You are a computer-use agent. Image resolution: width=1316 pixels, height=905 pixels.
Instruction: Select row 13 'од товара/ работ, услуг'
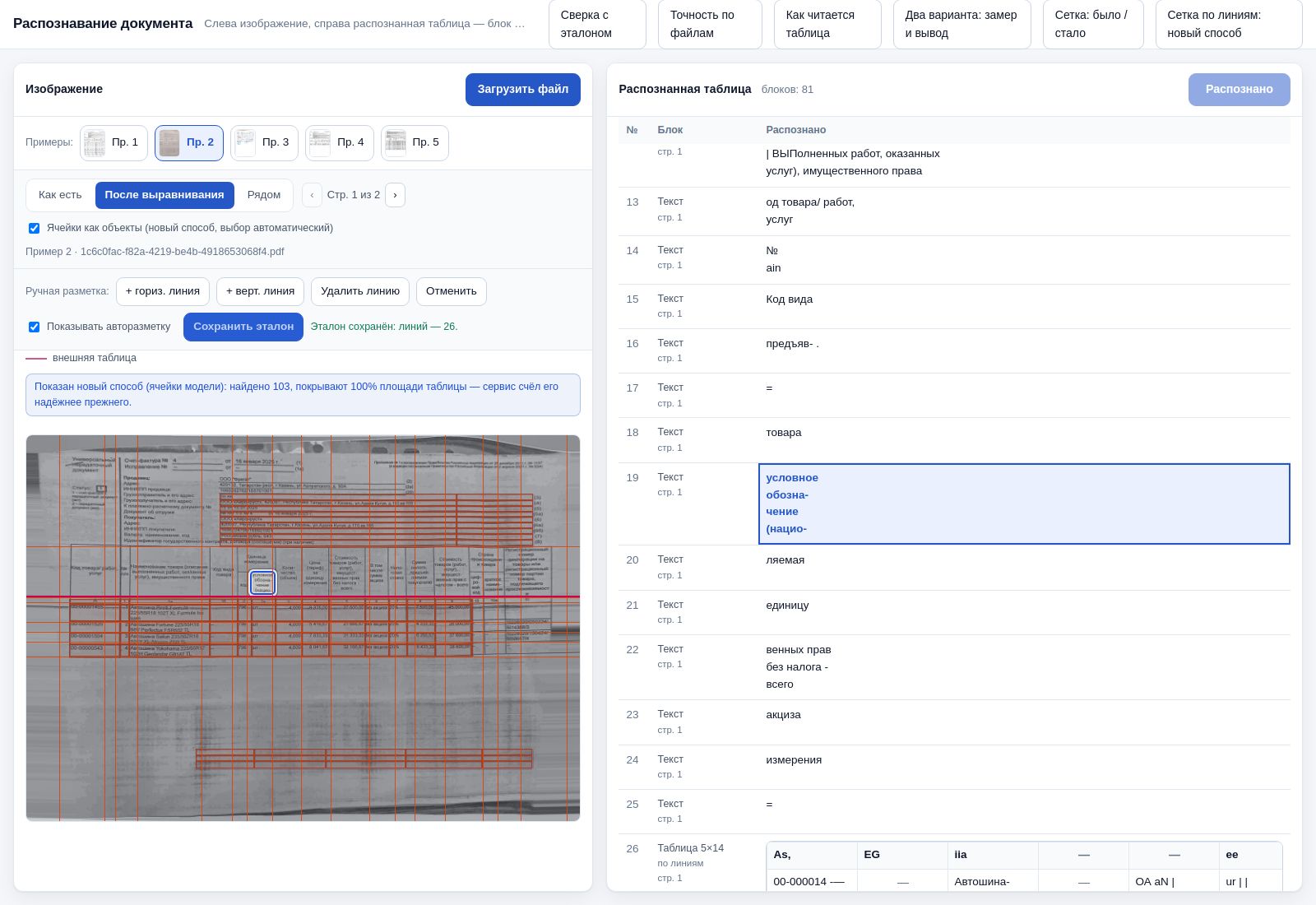[954, 211]
